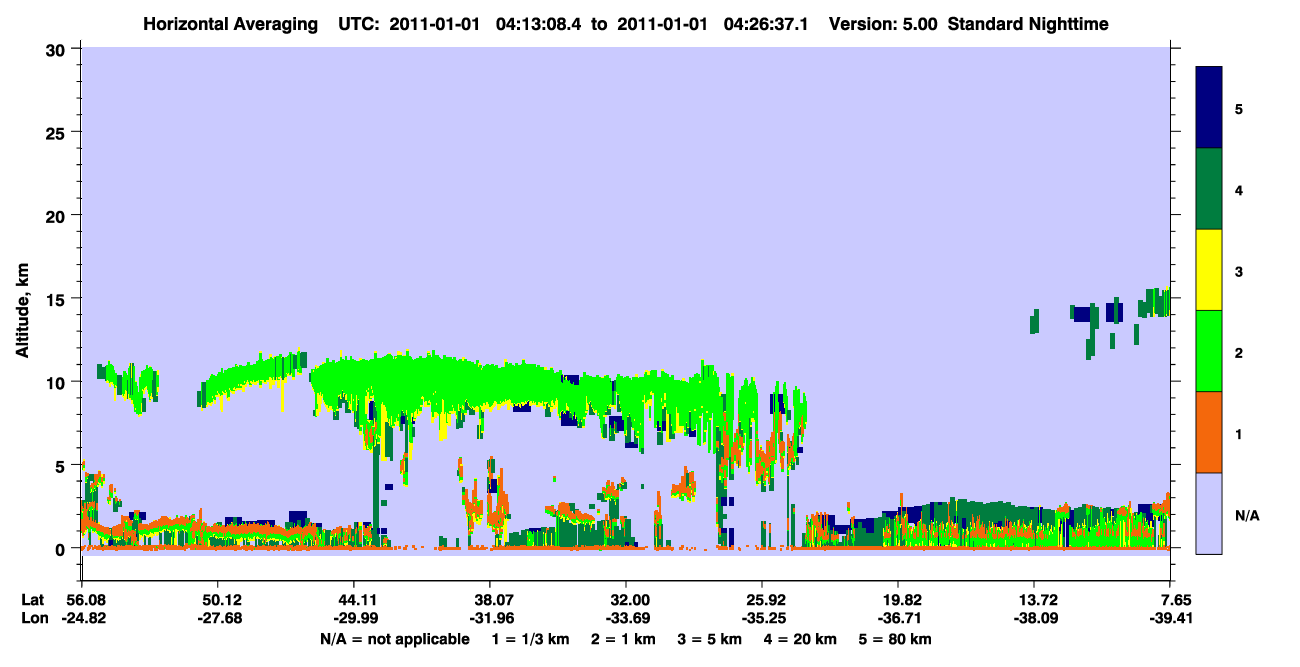Click latitude value 25.92

click(x=762, y=600)
